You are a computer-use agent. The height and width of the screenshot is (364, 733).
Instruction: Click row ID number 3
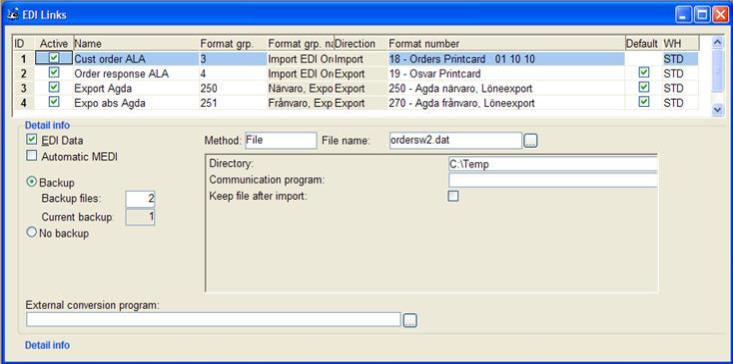(x=23, y=88)
